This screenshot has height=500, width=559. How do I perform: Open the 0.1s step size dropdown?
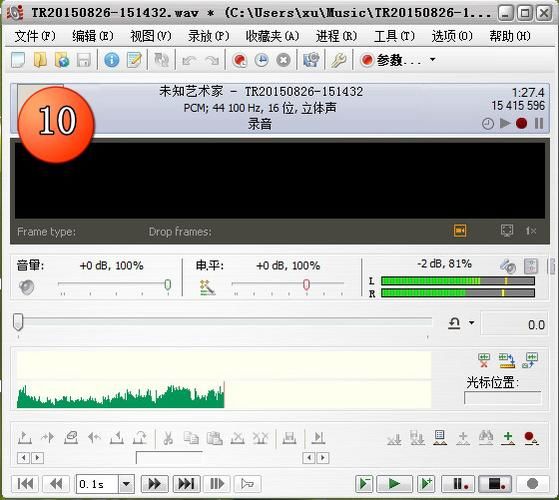[126, 484]
